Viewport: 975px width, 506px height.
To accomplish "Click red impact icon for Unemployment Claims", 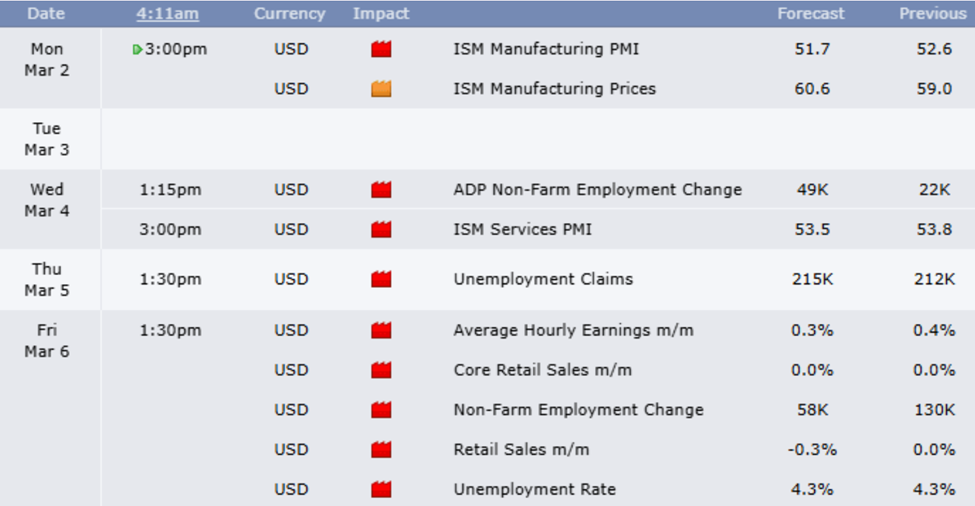I will tap(381, 280).
